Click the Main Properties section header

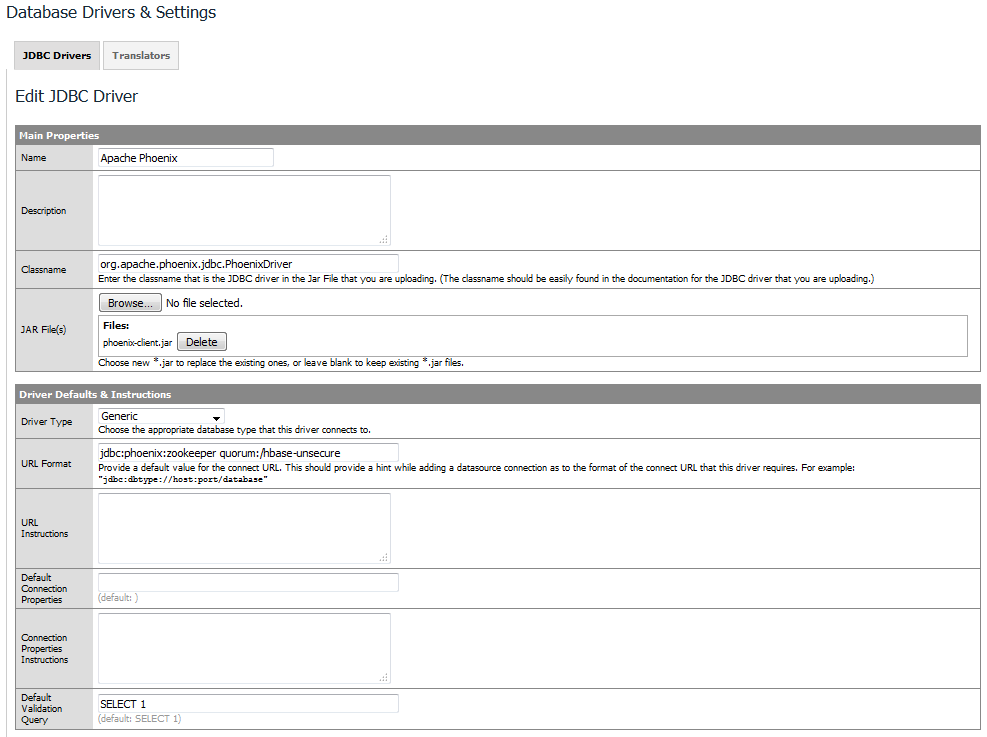click(x=60, y=135)
